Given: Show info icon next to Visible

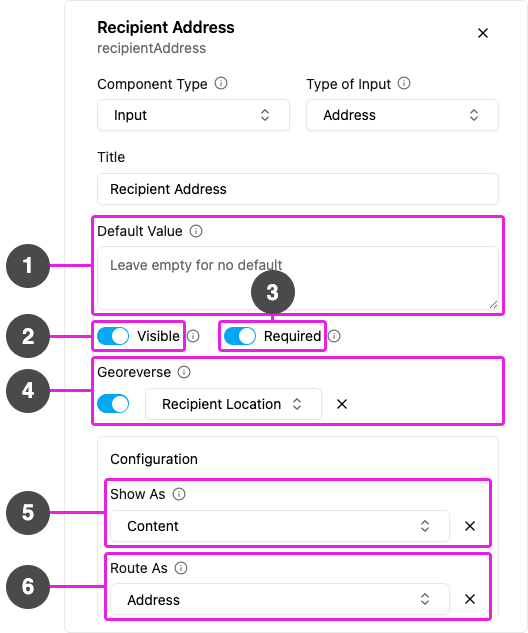Looking at the screenshot, I should click(x=193, y=336).
